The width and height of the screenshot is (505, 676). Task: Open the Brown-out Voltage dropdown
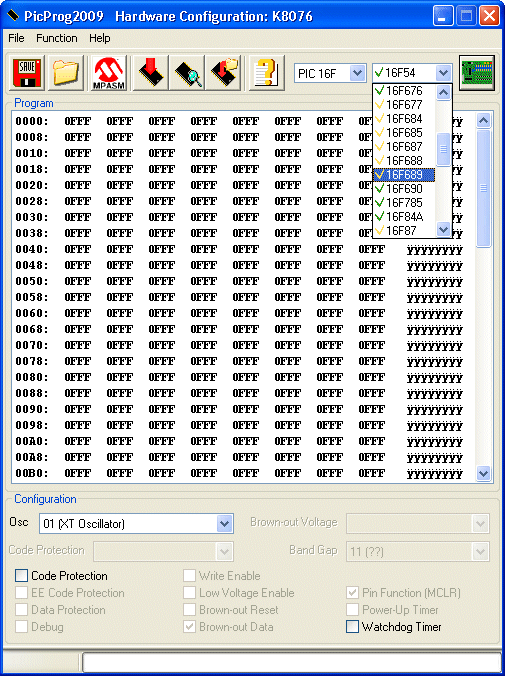tap(480, 524)
